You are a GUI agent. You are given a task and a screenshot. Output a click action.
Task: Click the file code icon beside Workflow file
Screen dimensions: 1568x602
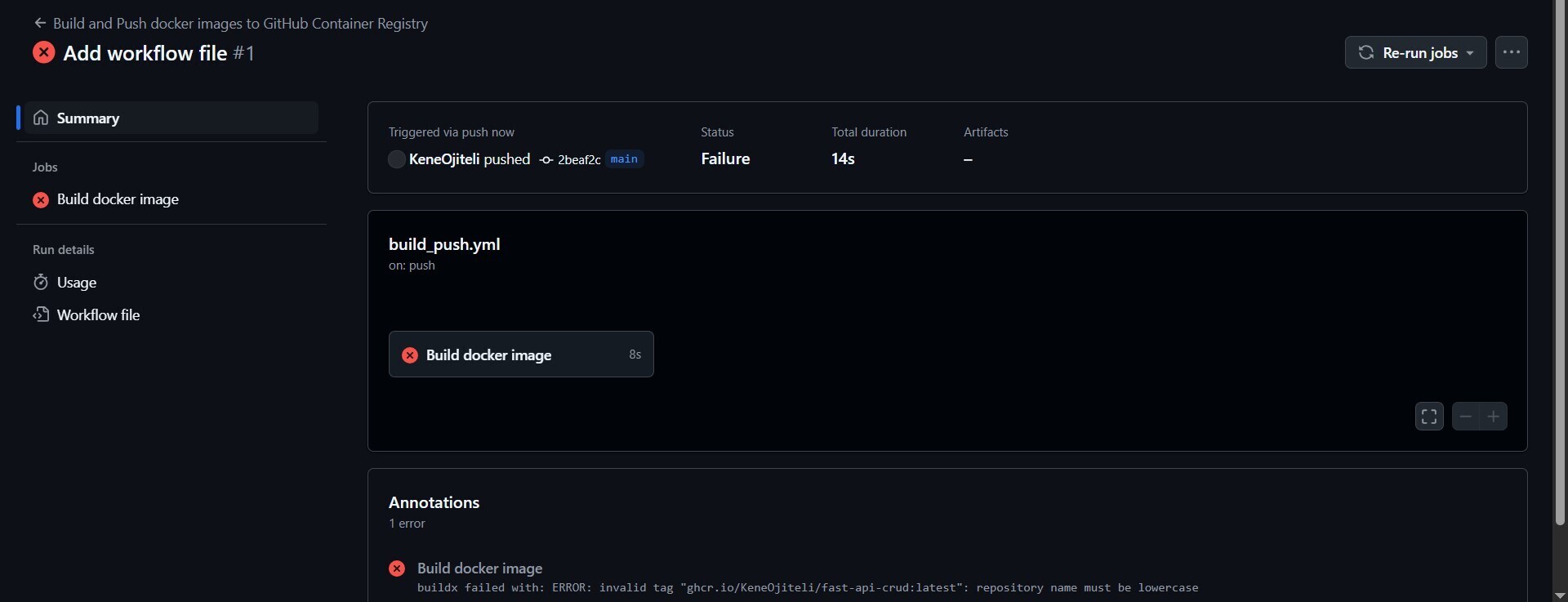41,314
